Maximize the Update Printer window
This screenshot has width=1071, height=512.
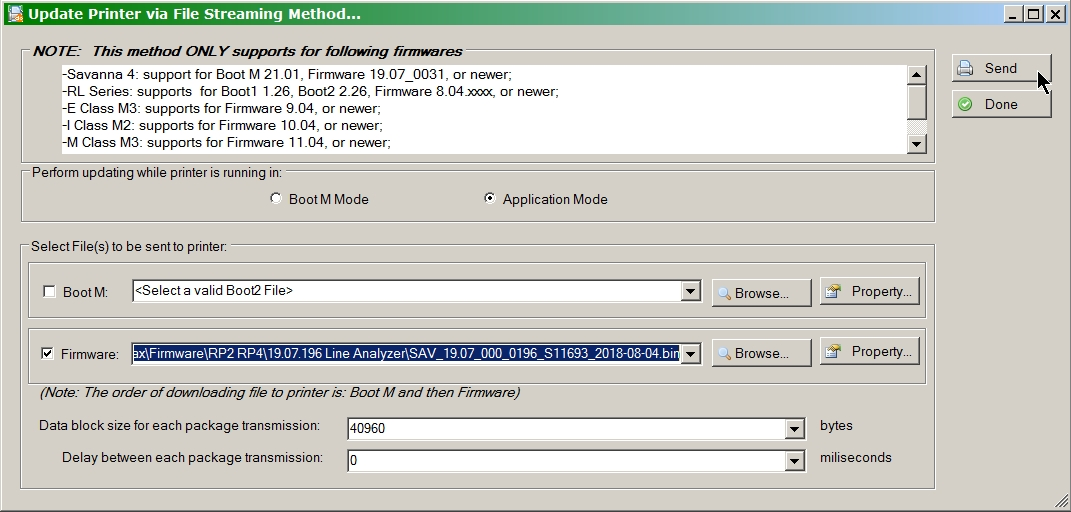click(x=1034, y=14)
